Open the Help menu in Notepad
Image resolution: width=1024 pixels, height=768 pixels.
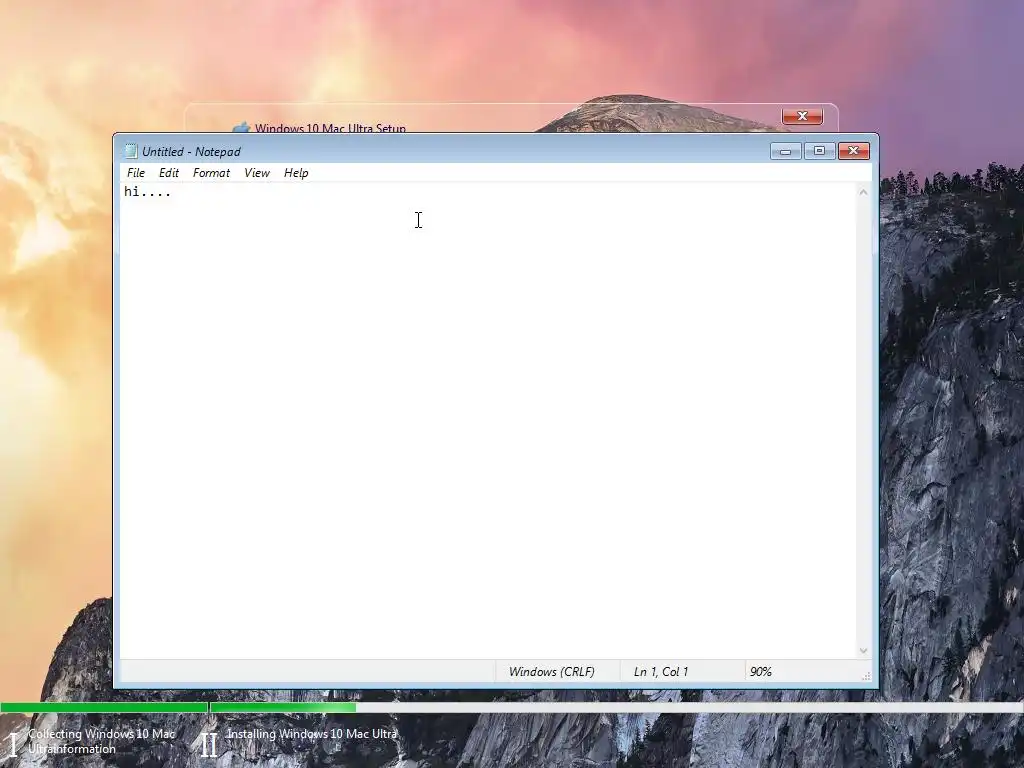click(296, 173)
